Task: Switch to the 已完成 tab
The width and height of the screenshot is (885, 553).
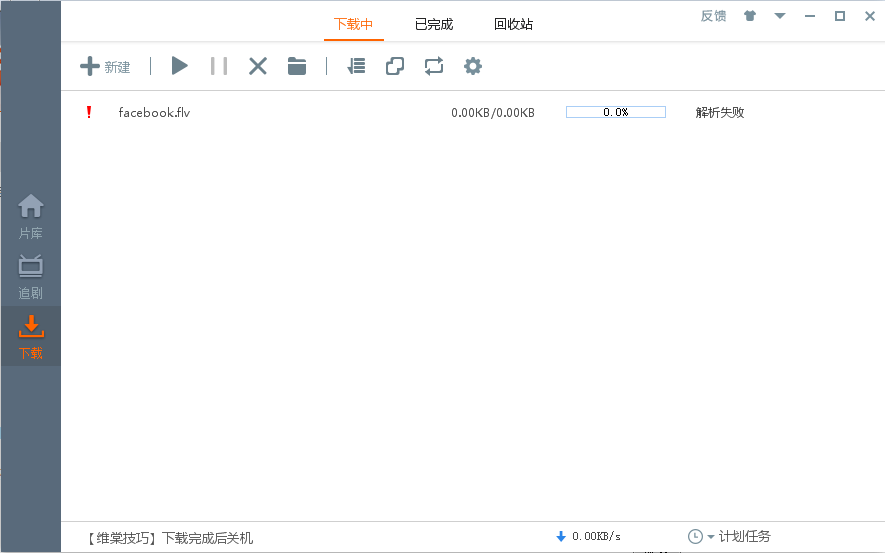Action: pyautogui.click(x=434, y=24)
